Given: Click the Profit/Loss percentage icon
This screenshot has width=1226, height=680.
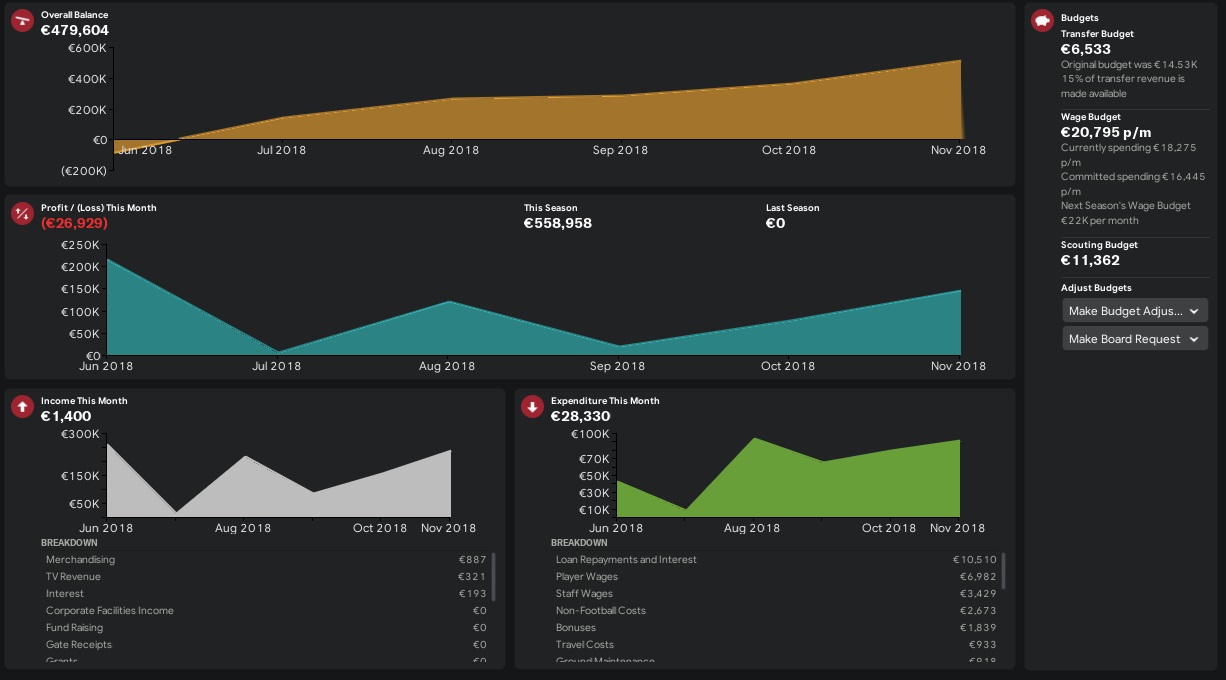Looking at the screenshot, I should (x=22, y=214).
